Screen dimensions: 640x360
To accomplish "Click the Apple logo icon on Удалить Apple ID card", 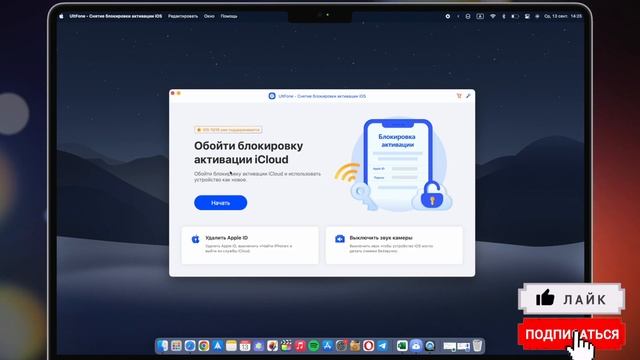I will [x=196, y=239].
